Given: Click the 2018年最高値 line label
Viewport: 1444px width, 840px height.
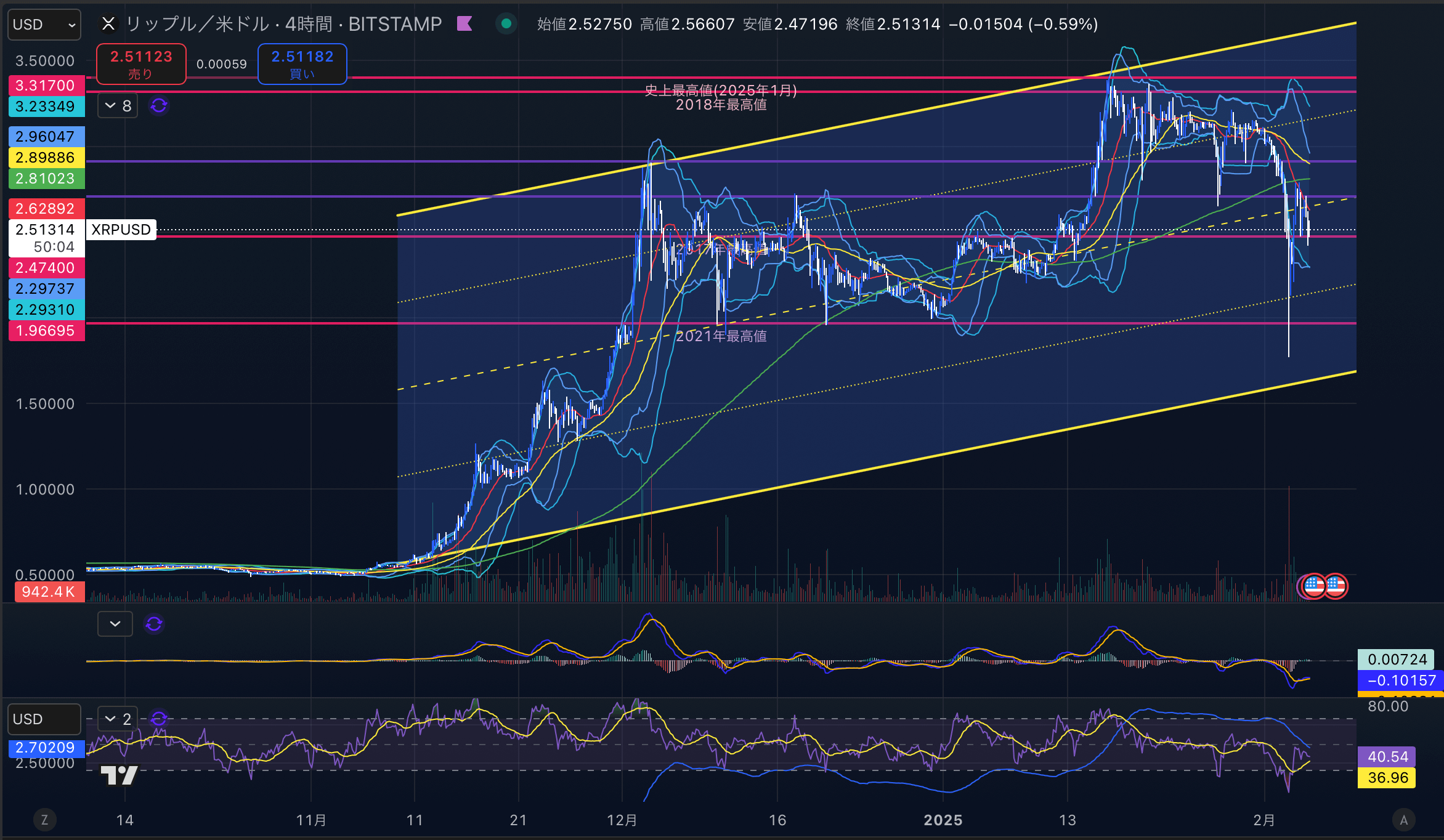Looking at the screenshot, I should (721, 105).
